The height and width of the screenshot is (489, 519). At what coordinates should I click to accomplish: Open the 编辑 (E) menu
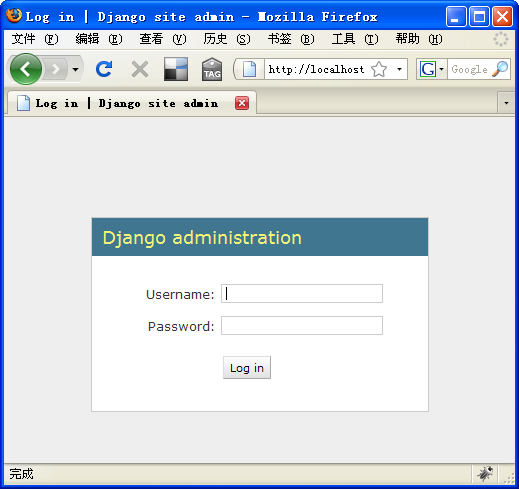[99, 39]
